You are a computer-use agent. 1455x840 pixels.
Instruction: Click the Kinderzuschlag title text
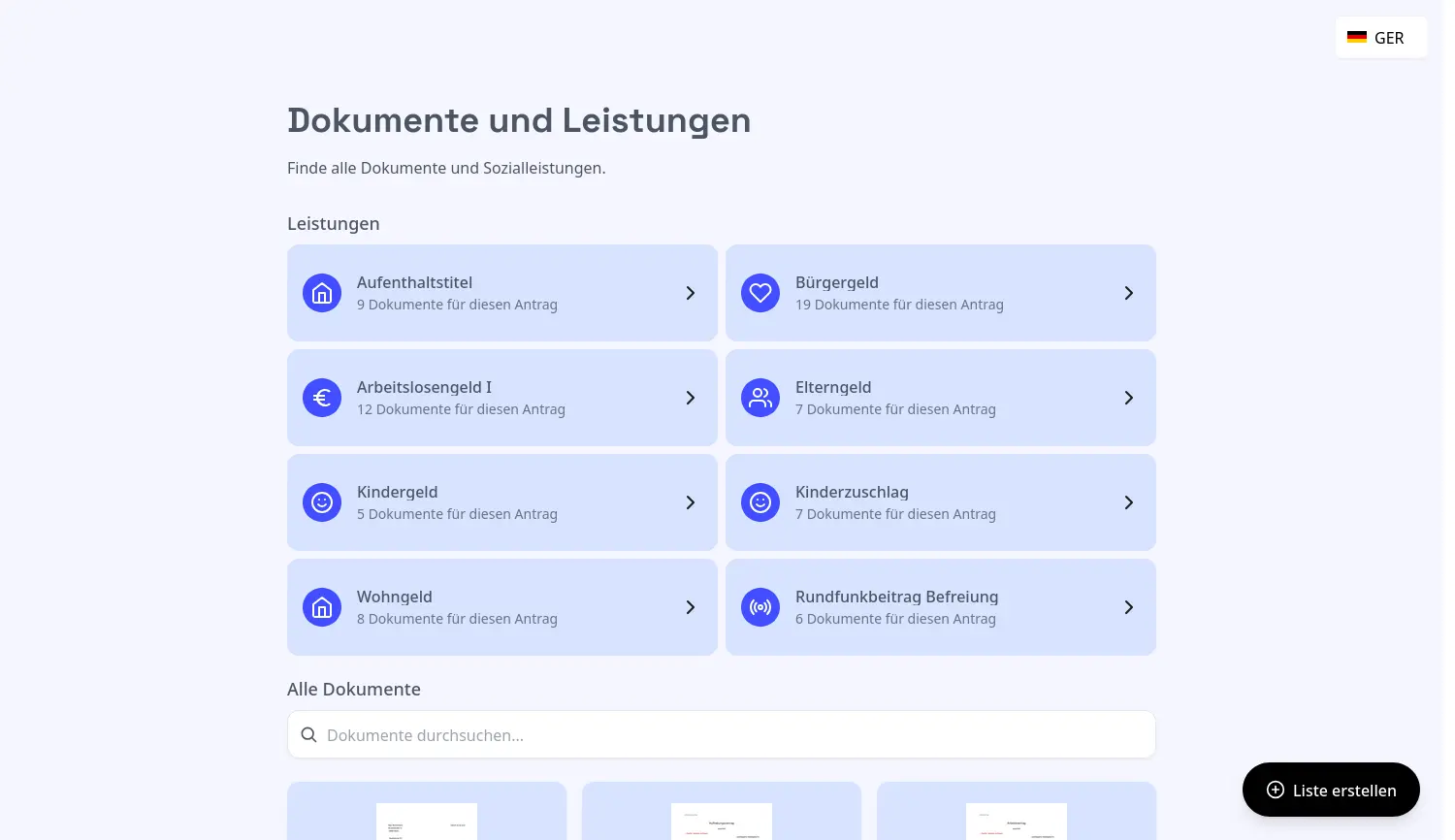852,492
